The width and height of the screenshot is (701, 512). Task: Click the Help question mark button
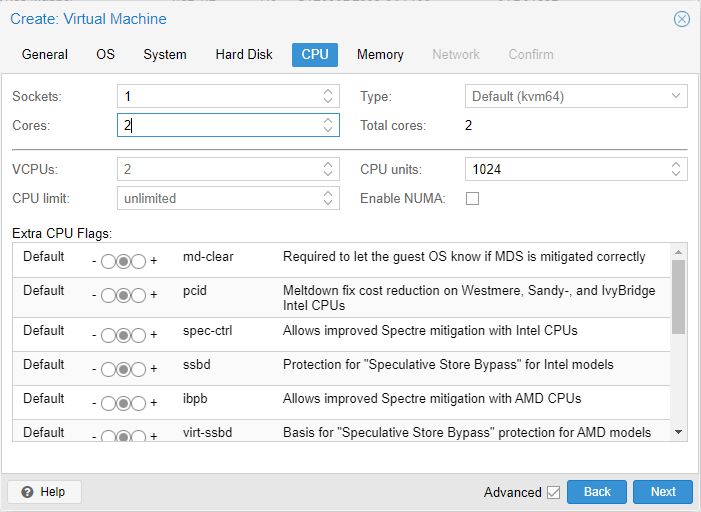pos(44,492)
